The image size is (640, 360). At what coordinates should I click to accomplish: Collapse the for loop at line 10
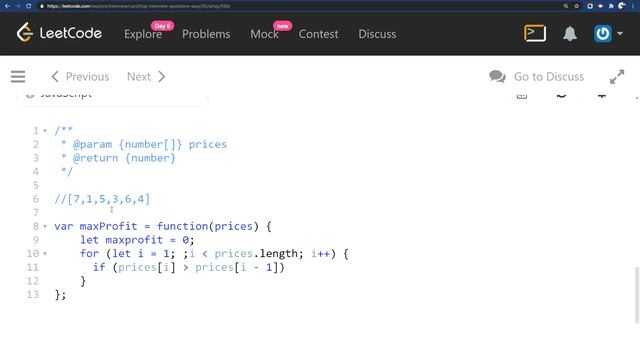point(45,253)
